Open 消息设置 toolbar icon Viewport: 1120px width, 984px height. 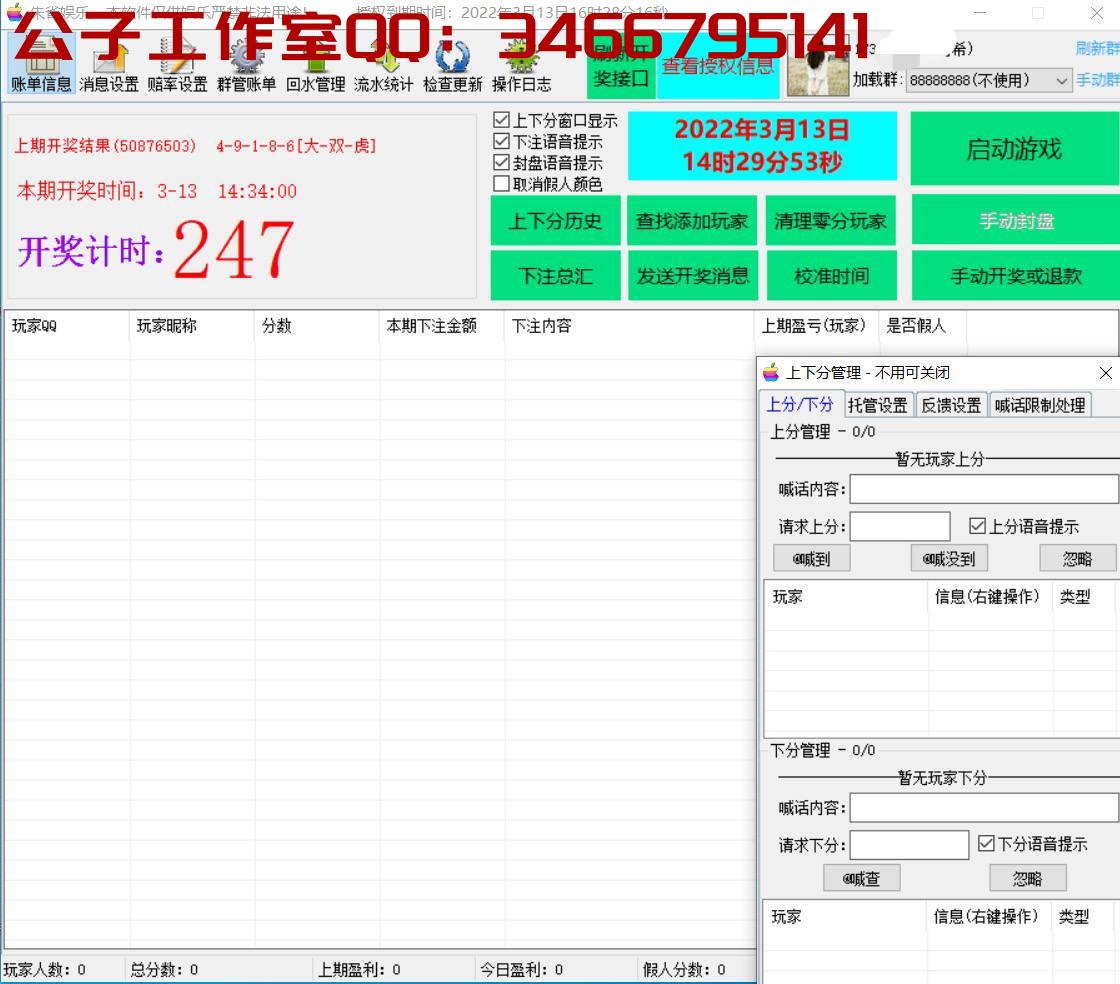[x=109, y=66]
